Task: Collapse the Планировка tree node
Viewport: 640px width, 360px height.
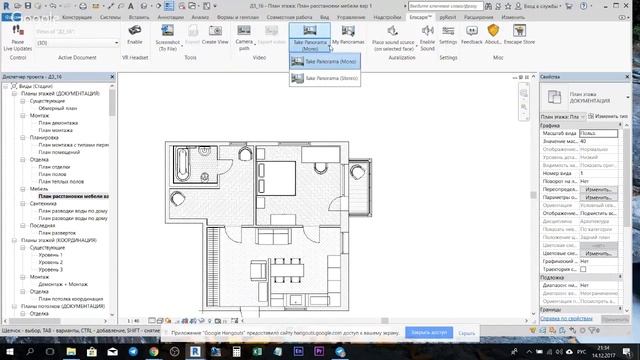Action: (23, 138)
